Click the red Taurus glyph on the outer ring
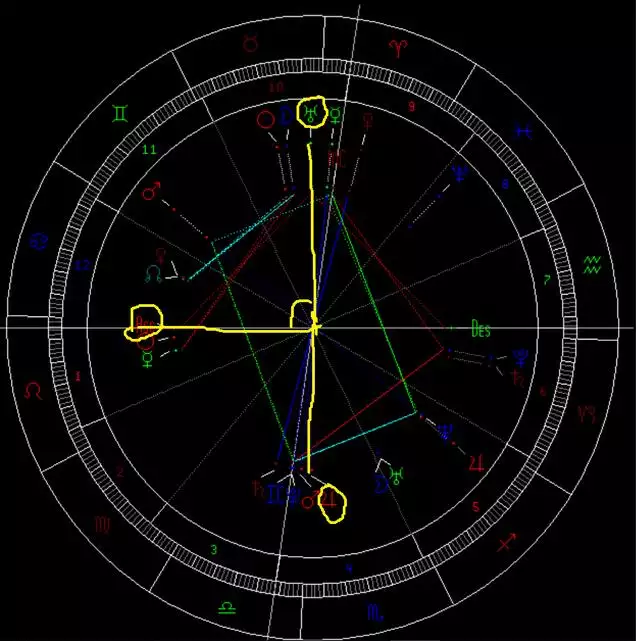The width and height of the screenshot is (640, 641). click(x=249, y=42)
